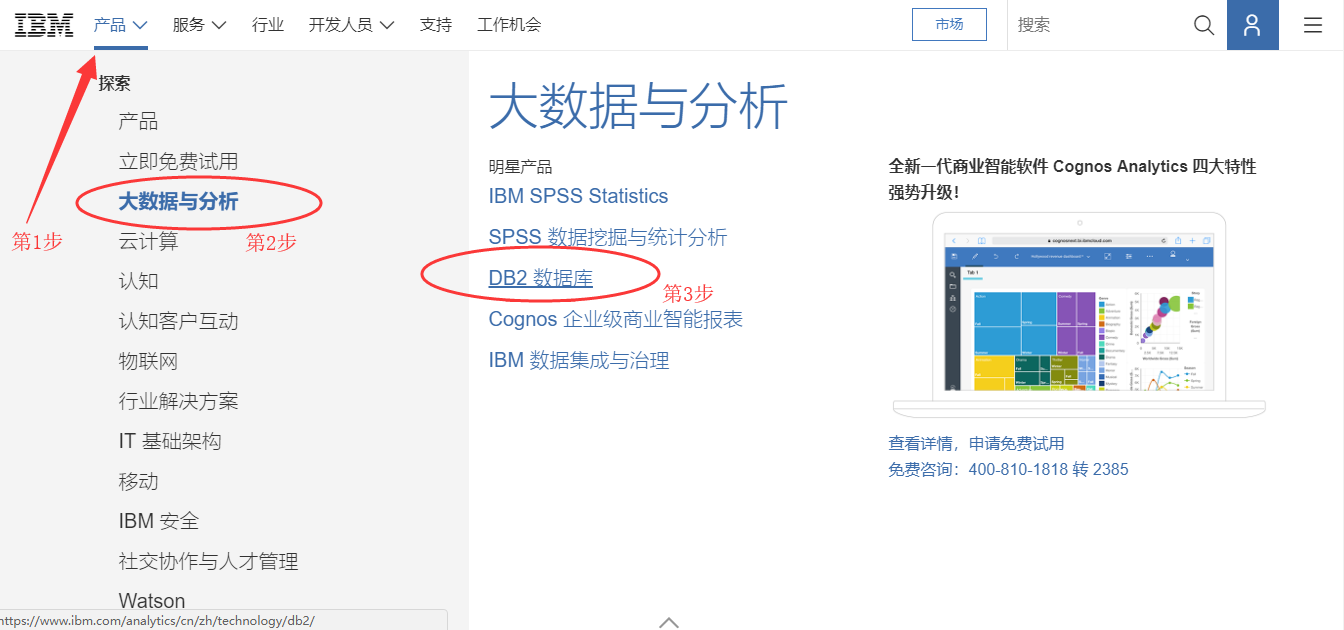Open Cognos 企业级商业智能报表 link
Image resolution: width=1344 pixels, height=630 pixels.
click(615, 319)
